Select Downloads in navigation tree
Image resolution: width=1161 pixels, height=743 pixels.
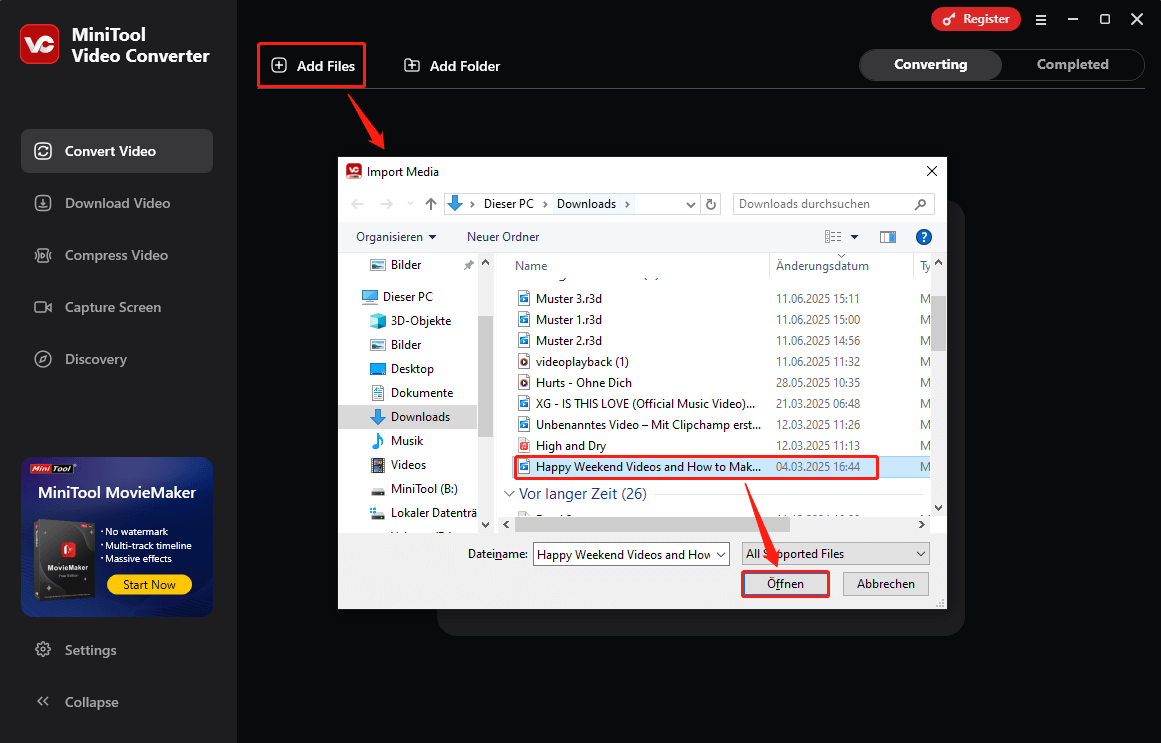pos(409,416)
